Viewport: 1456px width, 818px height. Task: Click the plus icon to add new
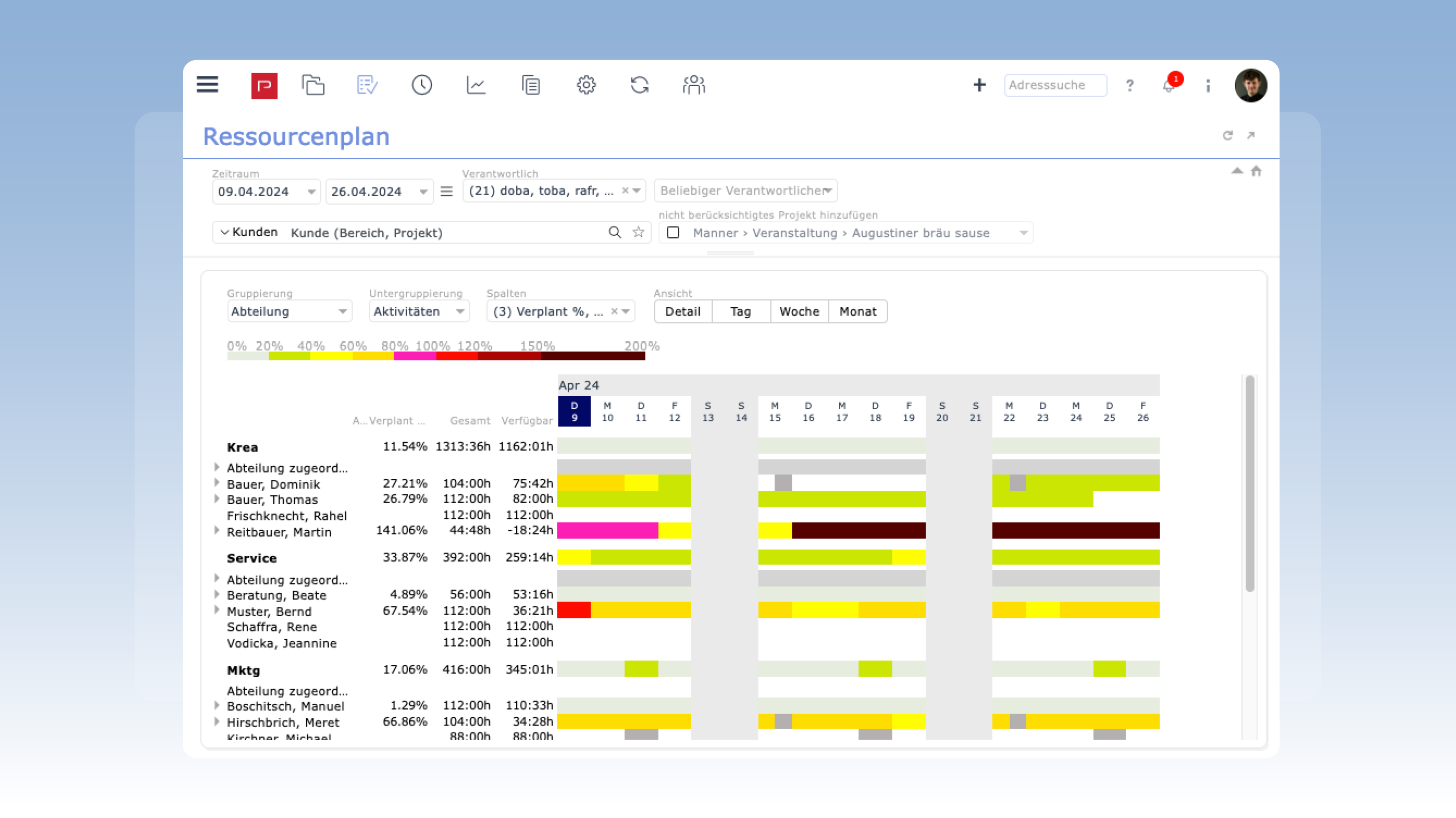(979, 85)
